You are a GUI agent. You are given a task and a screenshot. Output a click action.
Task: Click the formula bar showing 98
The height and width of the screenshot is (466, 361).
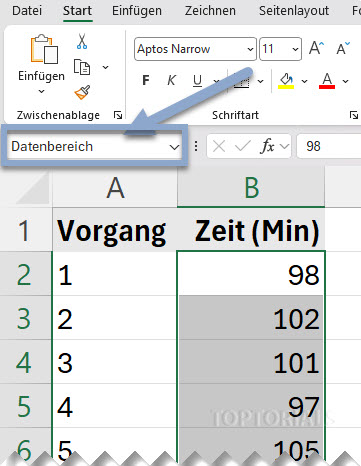(329, 146)
